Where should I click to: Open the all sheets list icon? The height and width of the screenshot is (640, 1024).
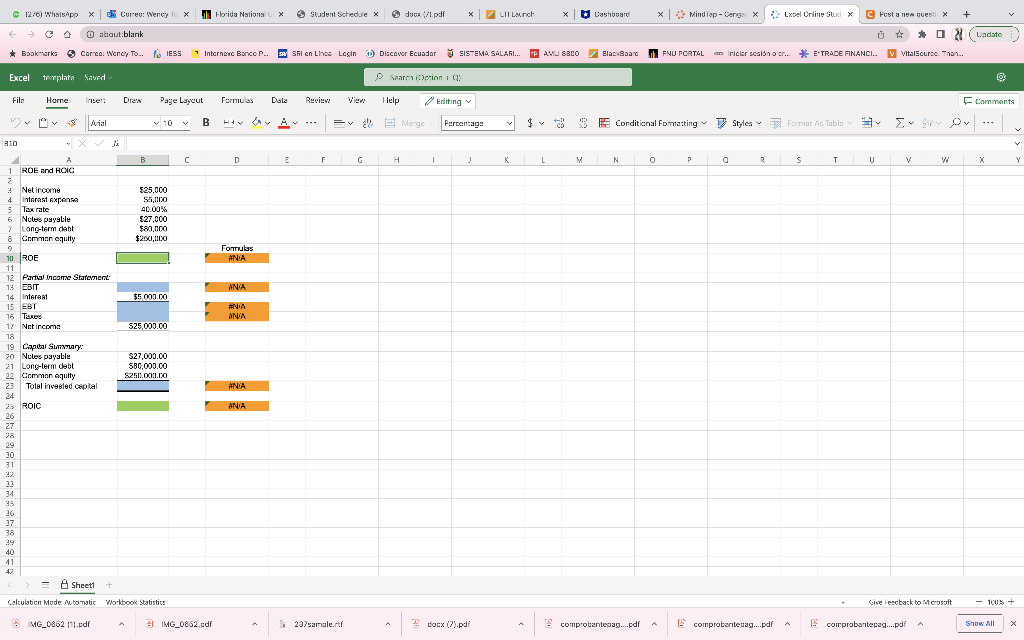click(45, 585)
